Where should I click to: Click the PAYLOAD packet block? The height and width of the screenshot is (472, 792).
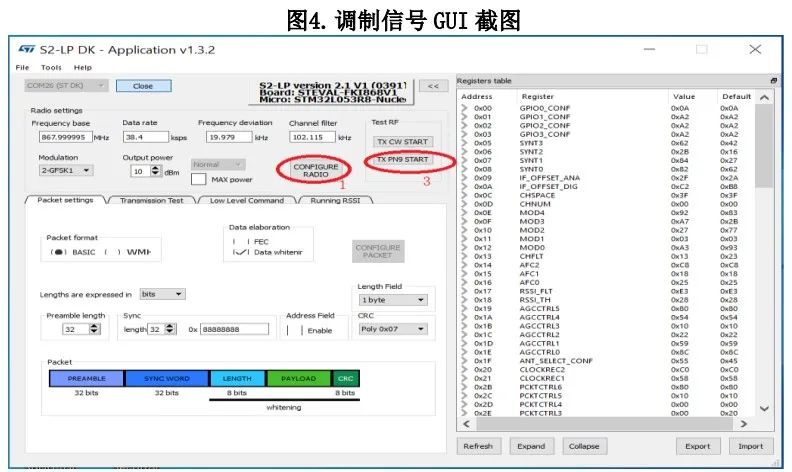(299, 378)
